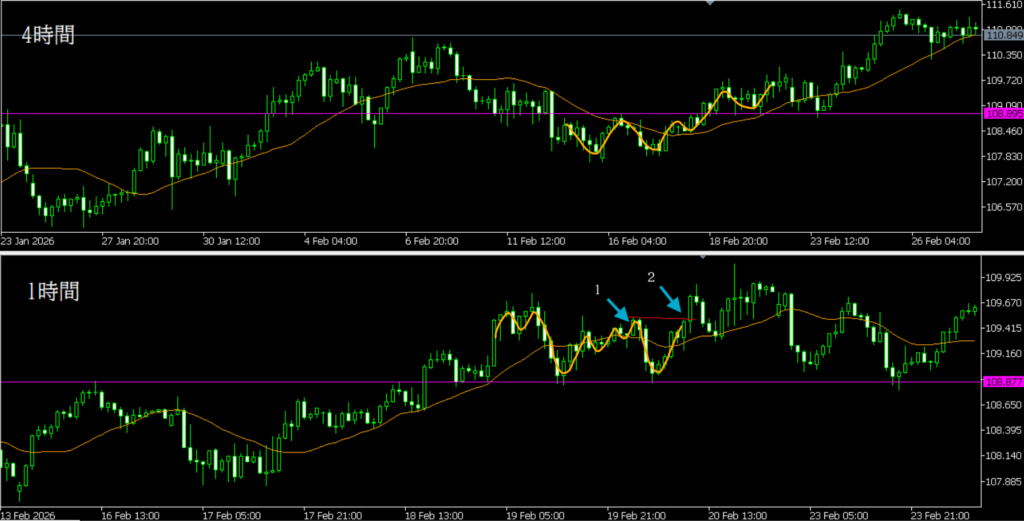
Task: Click the gray 110.849 current price tag
Action: tap(1003, 36)
